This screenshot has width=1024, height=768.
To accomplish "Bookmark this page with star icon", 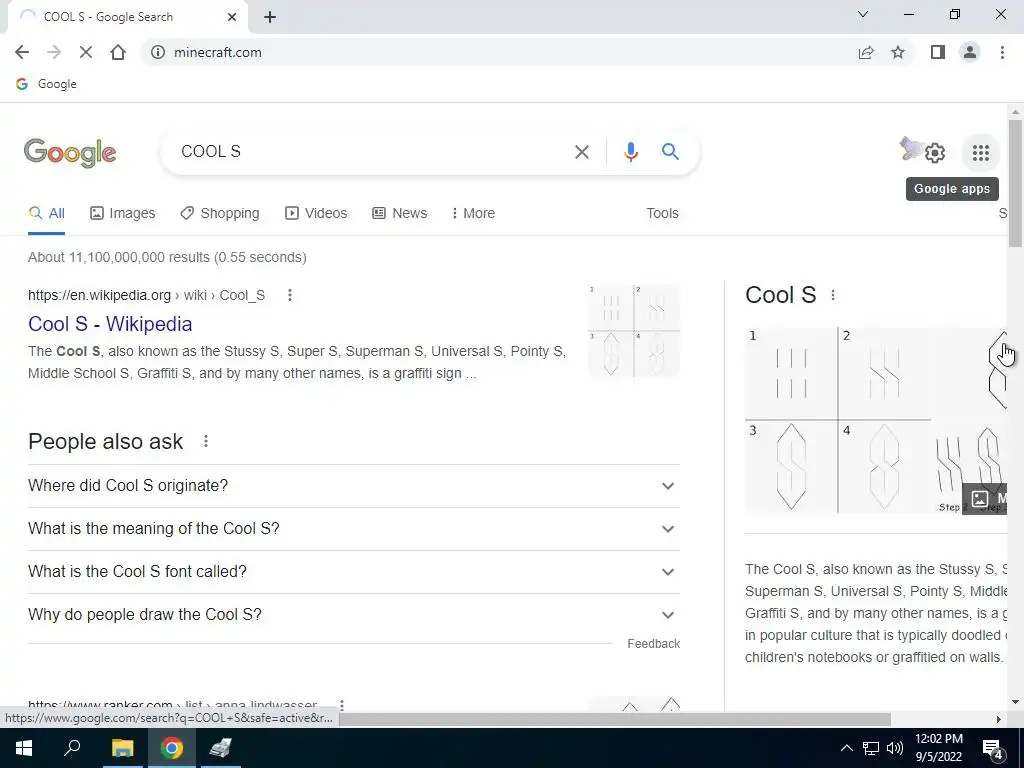I will tap(898, 52).
